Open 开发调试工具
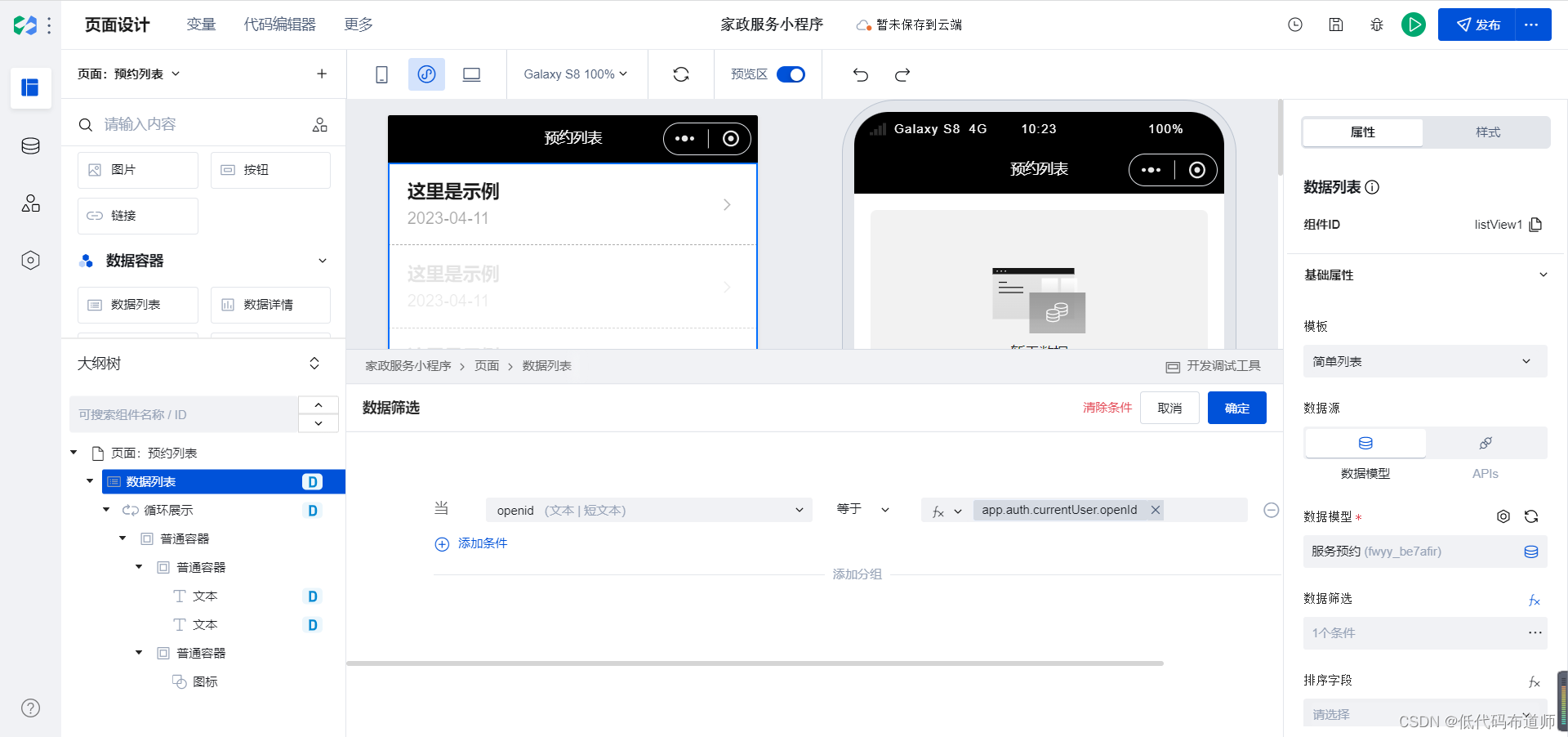The image size is (1568, 737). point(1214,366)
